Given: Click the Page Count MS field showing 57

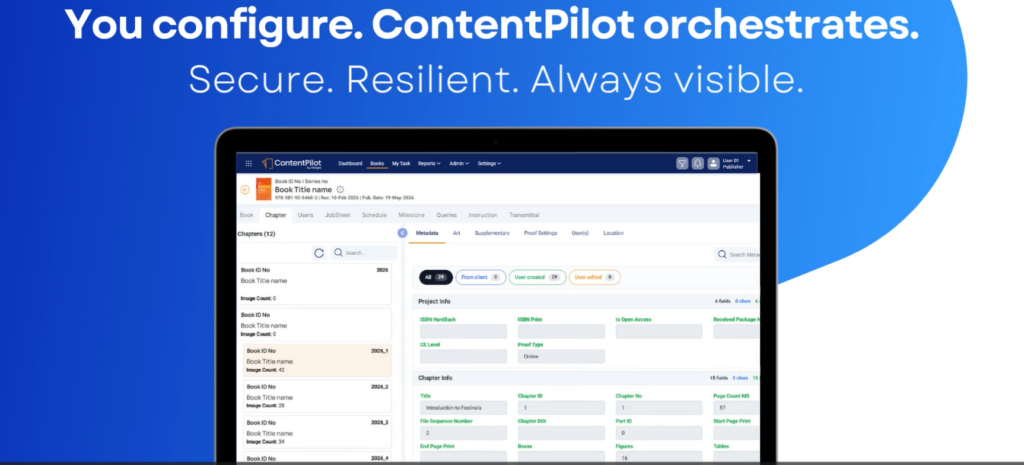Looking at the screenshot, I should click(x=737, y=408).
